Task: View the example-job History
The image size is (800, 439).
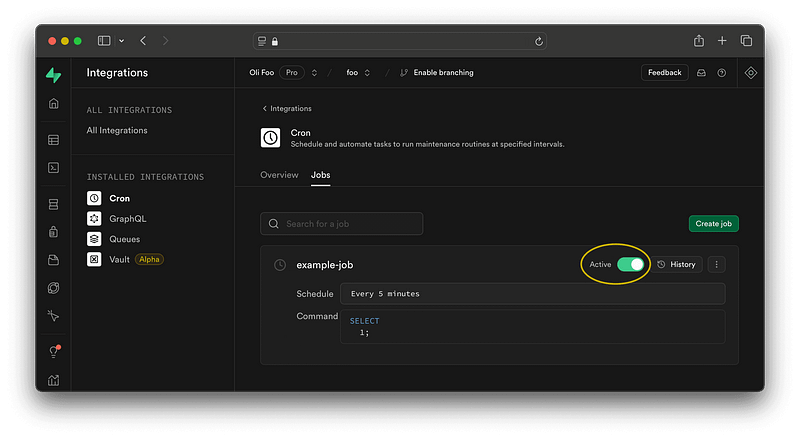Action: click(677, 264)
